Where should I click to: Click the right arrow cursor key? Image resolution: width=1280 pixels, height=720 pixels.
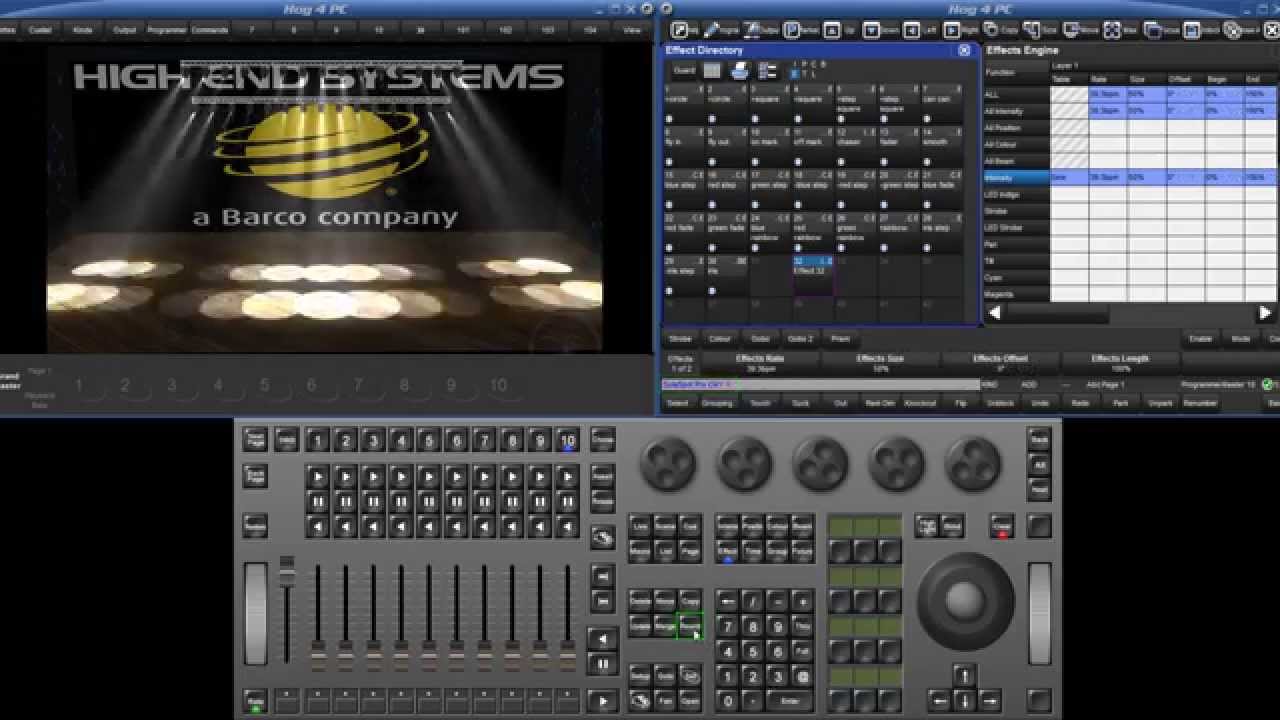tap(989, 700)
